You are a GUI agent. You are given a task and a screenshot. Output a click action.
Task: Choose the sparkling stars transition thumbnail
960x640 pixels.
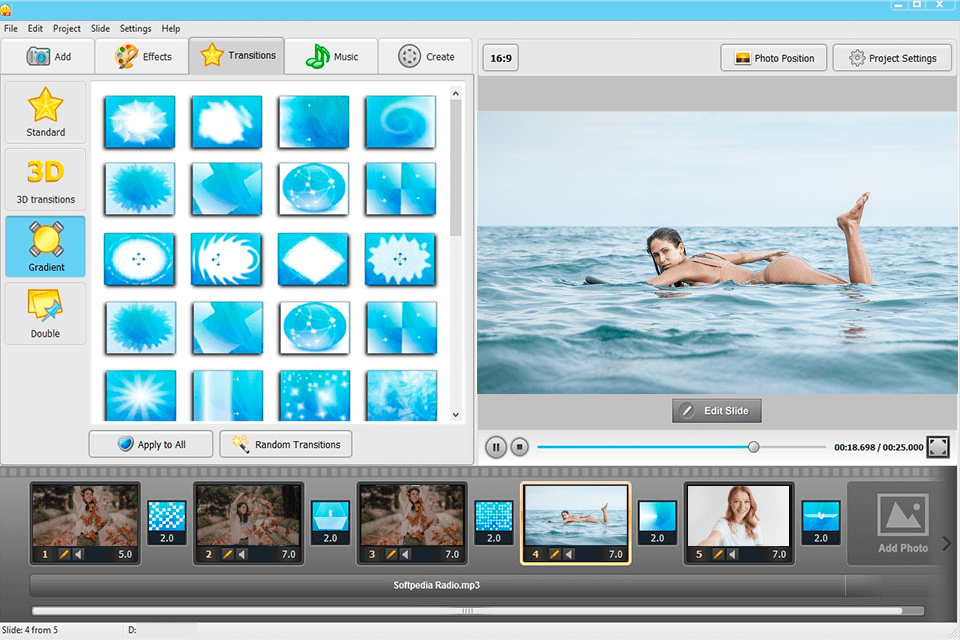[x=314, y=395]
